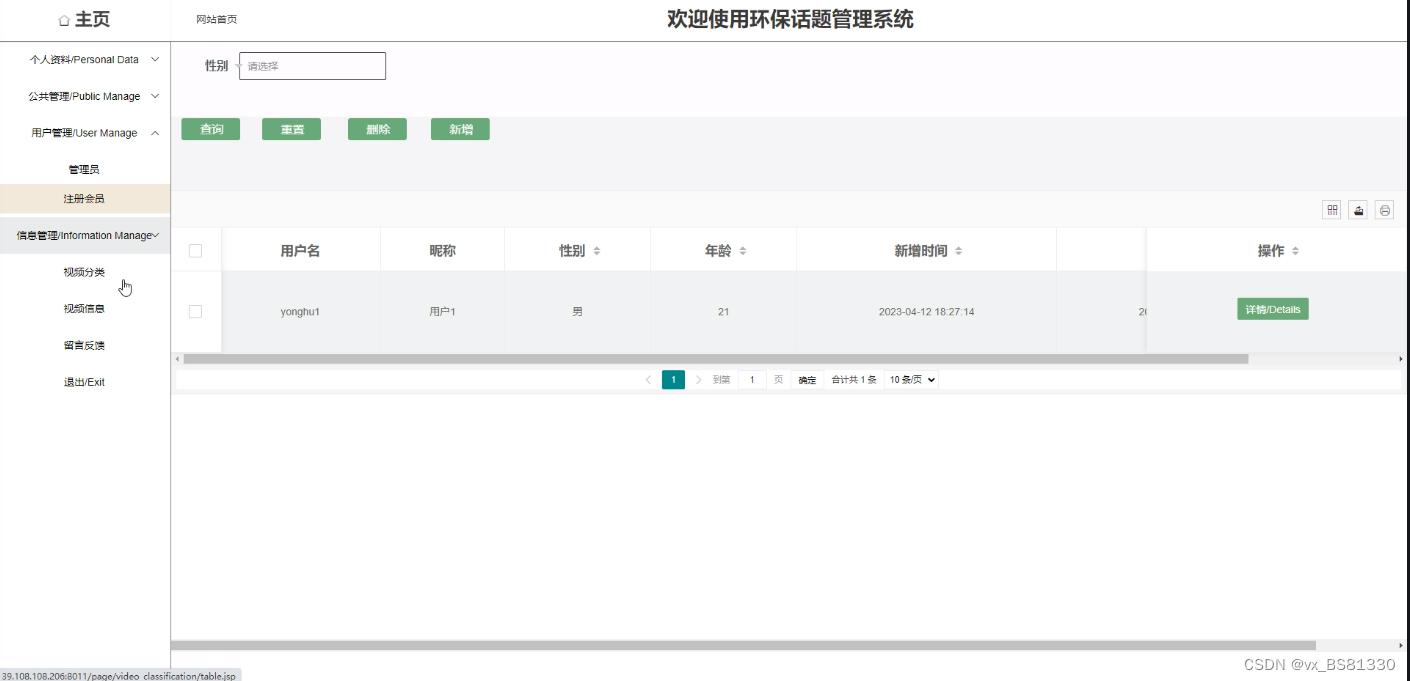Viewport: 1410px width, 681px height.
Task: Select page 1 in pagination
Action: coord(673,380)
